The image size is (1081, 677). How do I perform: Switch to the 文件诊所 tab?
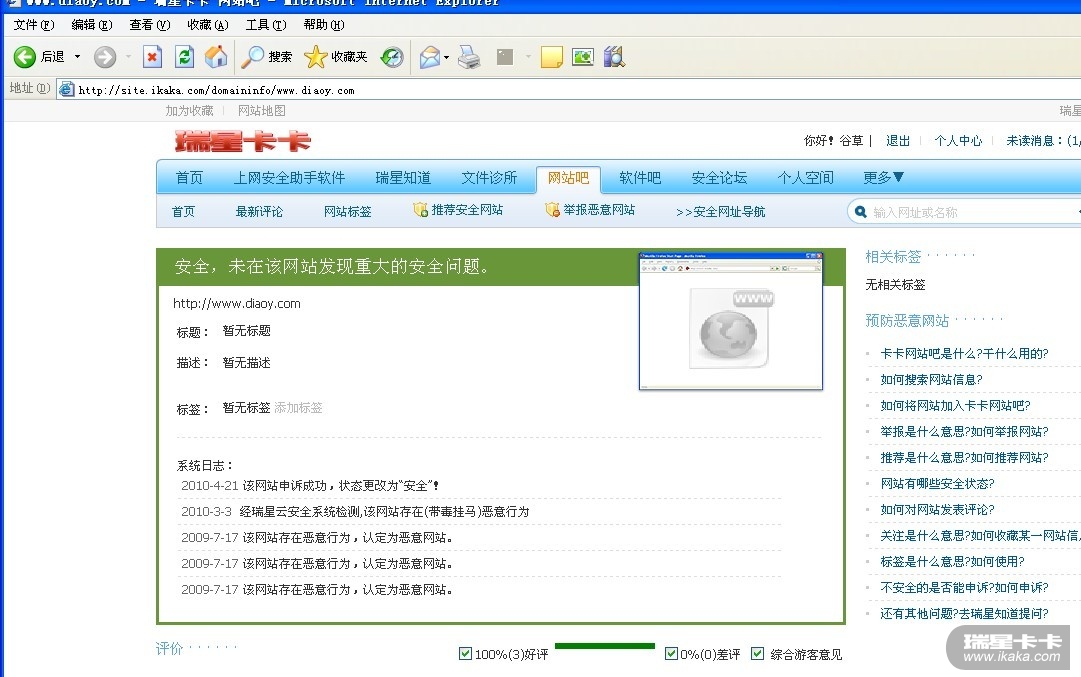pos(489,178)
